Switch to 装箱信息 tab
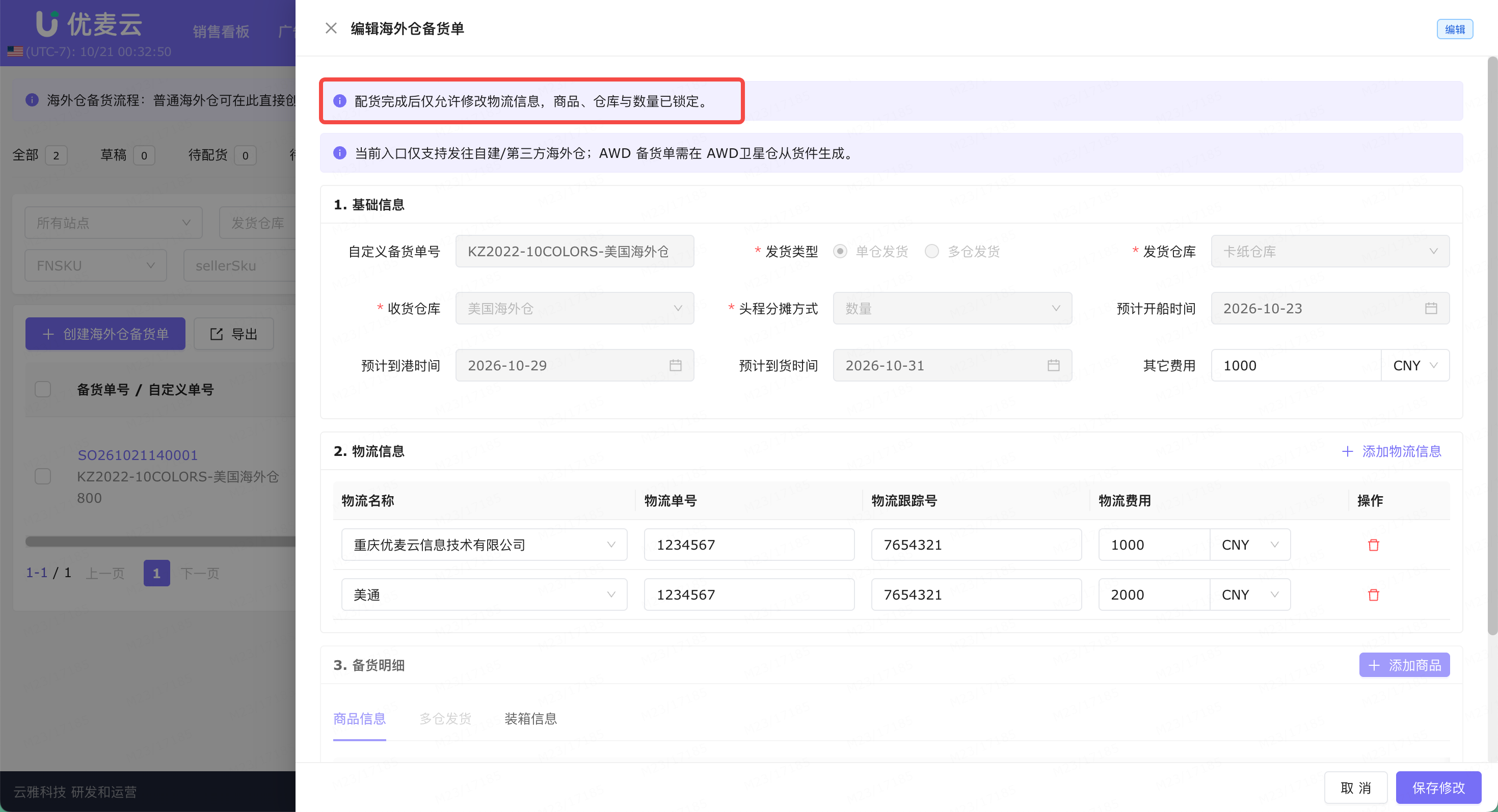 530,718
